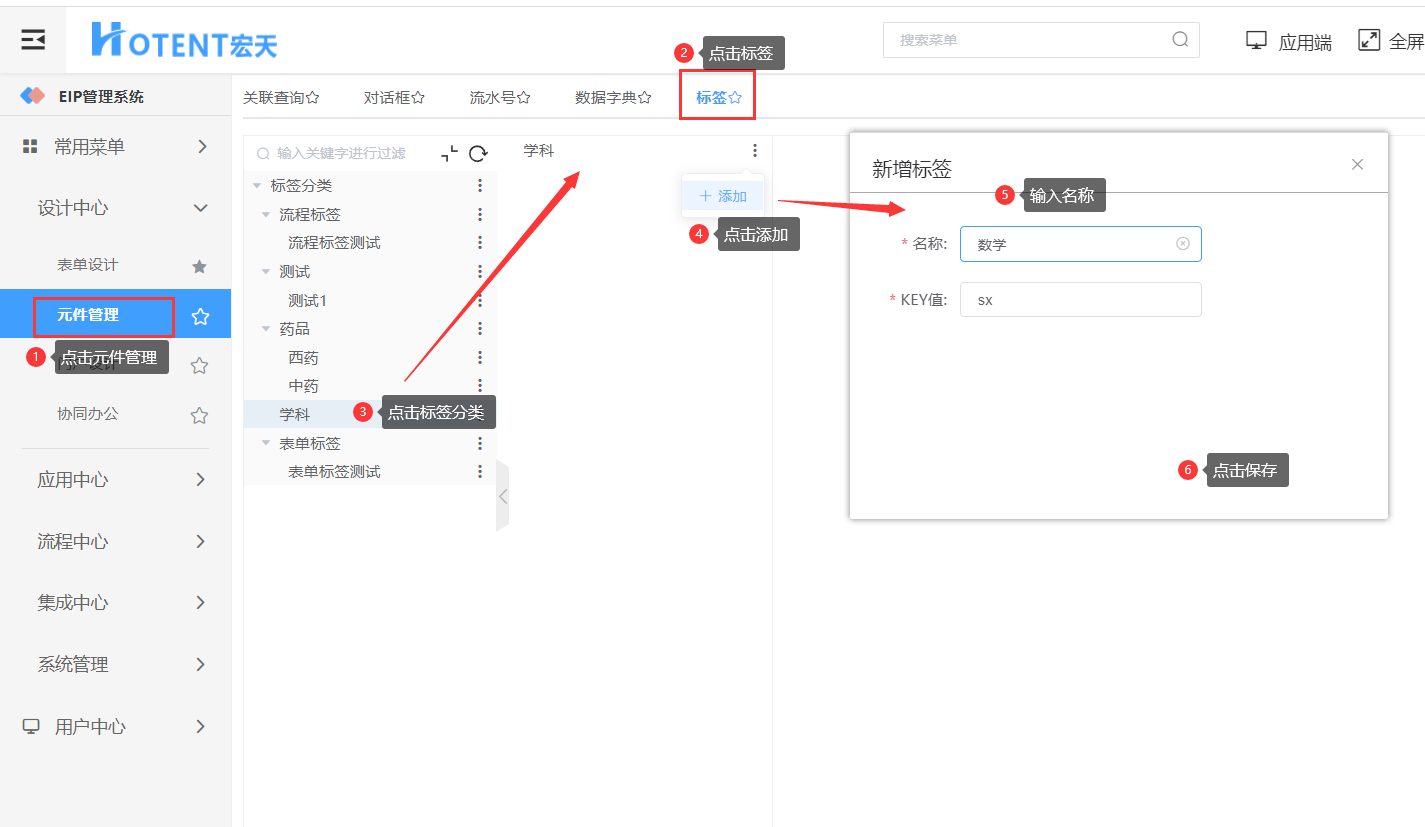Click panel collapse handle beside tree
The width and height of the screenshot is (1425, 827).
click(x=502, y=496)
